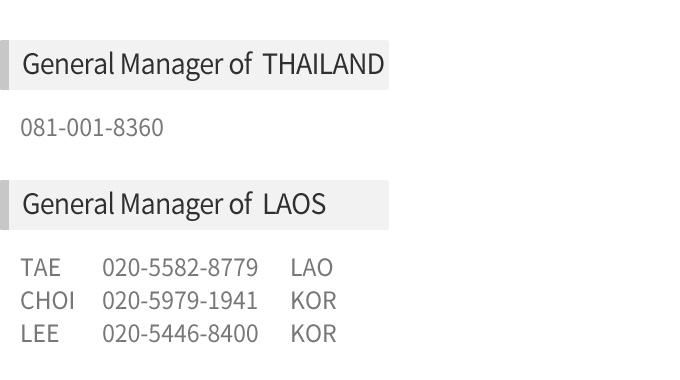Select the LAO language label
Viewport: 680px width, 380px height.
[312, 267]
